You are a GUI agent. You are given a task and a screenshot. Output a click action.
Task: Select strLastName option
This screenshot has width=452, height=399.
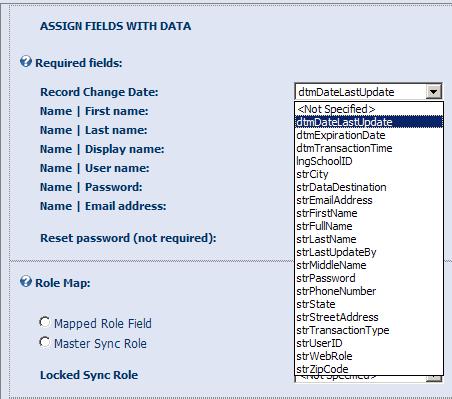(369, 239)
